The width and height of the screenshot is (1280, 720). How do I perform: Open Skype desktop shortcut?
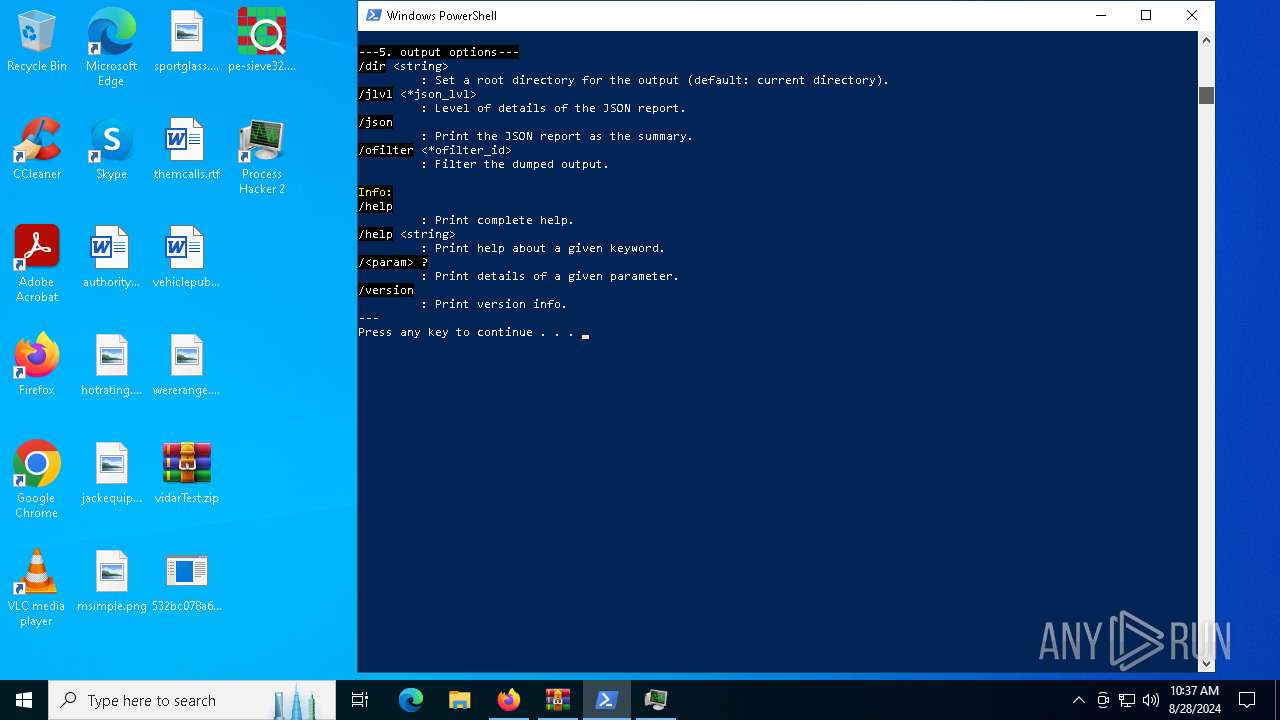tap(111, 150)
